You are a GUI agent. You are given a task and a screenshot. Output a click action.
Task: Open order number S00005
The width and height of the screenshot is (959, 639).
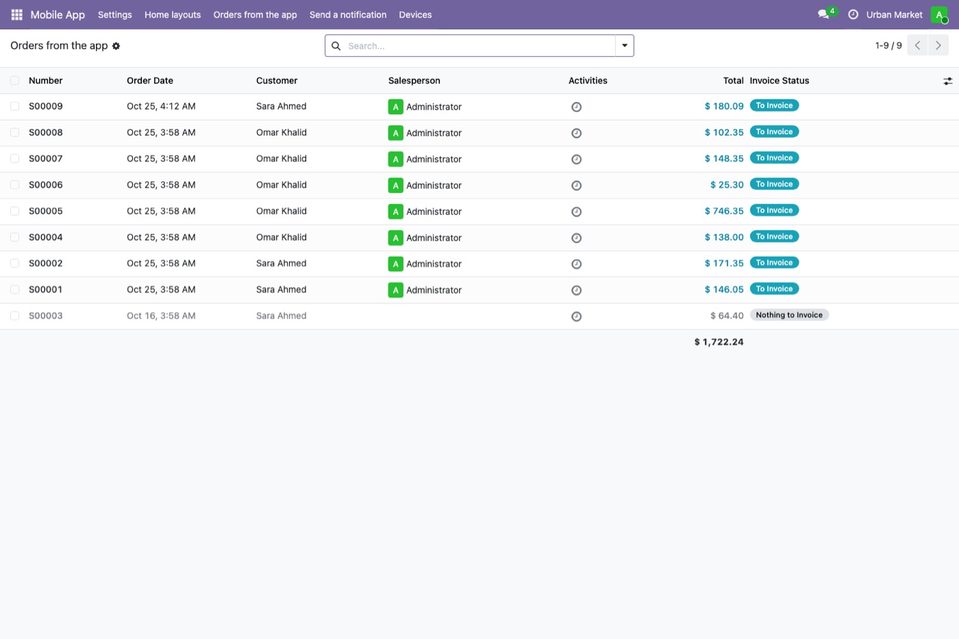pyautogui.click(x=46, y=211)
